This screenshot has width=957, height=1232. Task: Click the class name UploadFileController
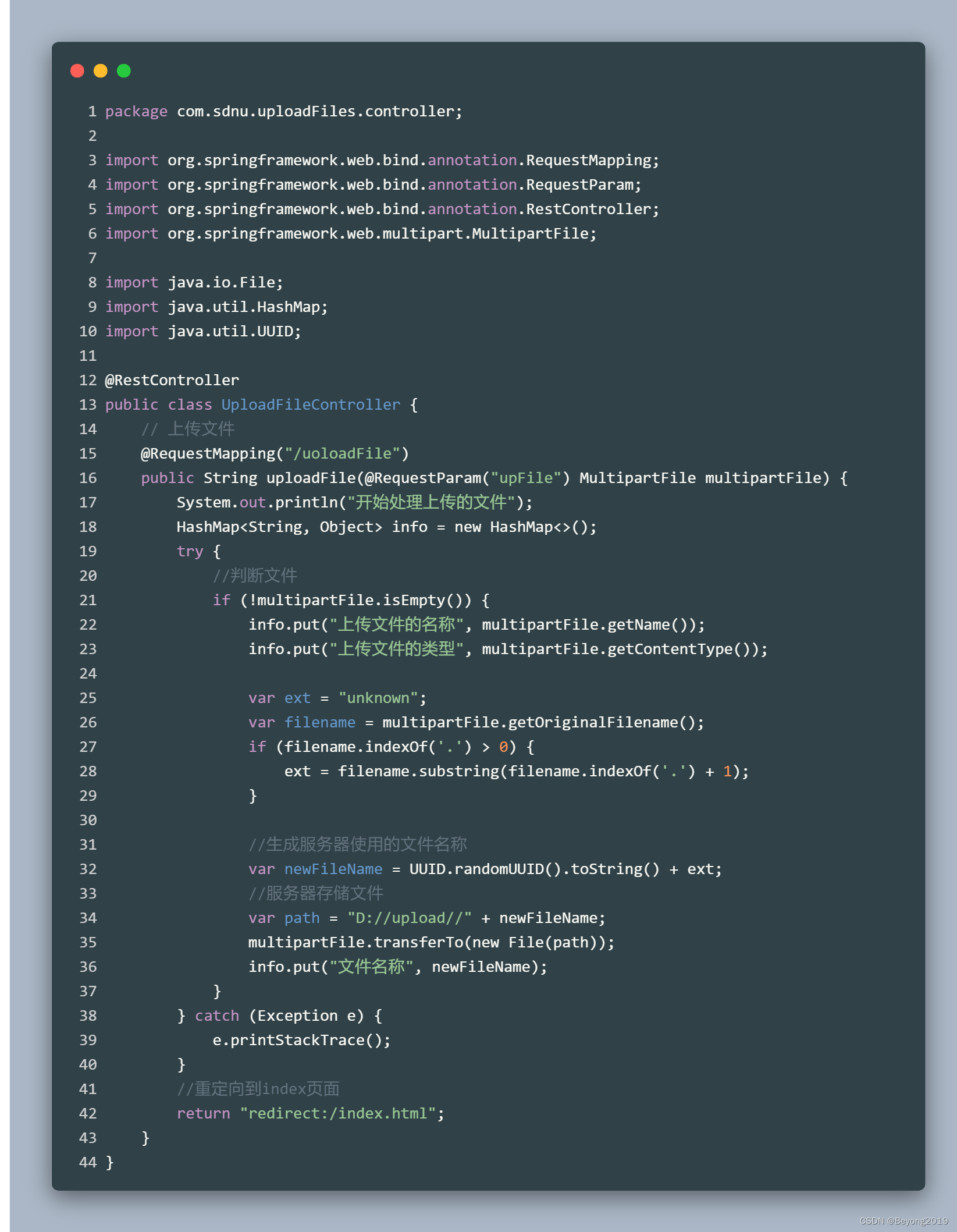(x=311, y=404)
